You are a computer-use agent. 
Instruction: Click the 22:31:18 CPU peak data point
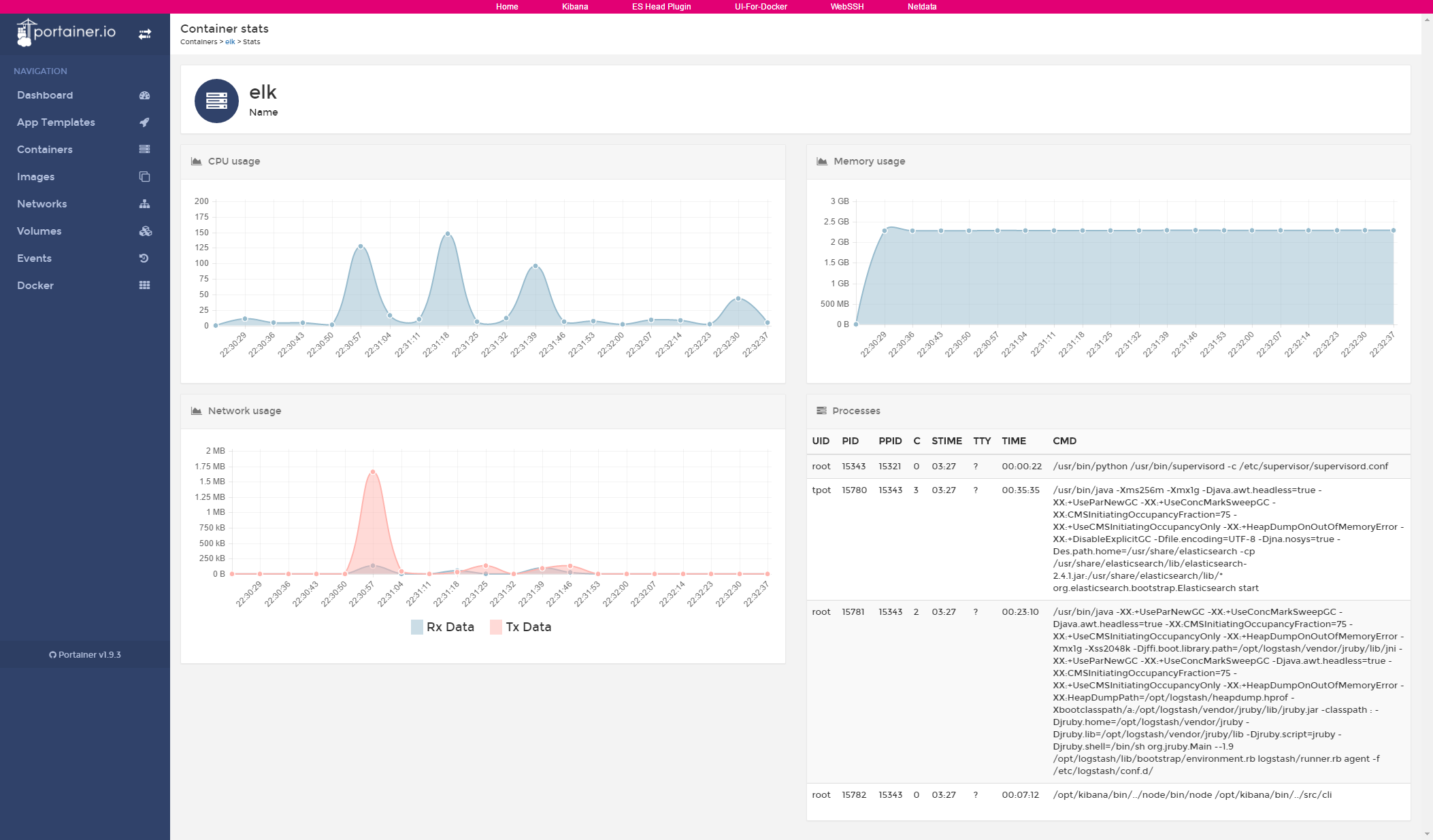coord(448,234)
